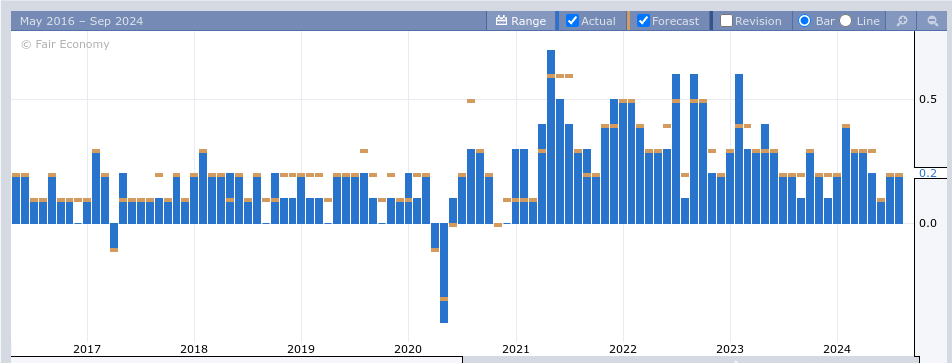Click the 0.2 current value label

(x=928, y=173)
